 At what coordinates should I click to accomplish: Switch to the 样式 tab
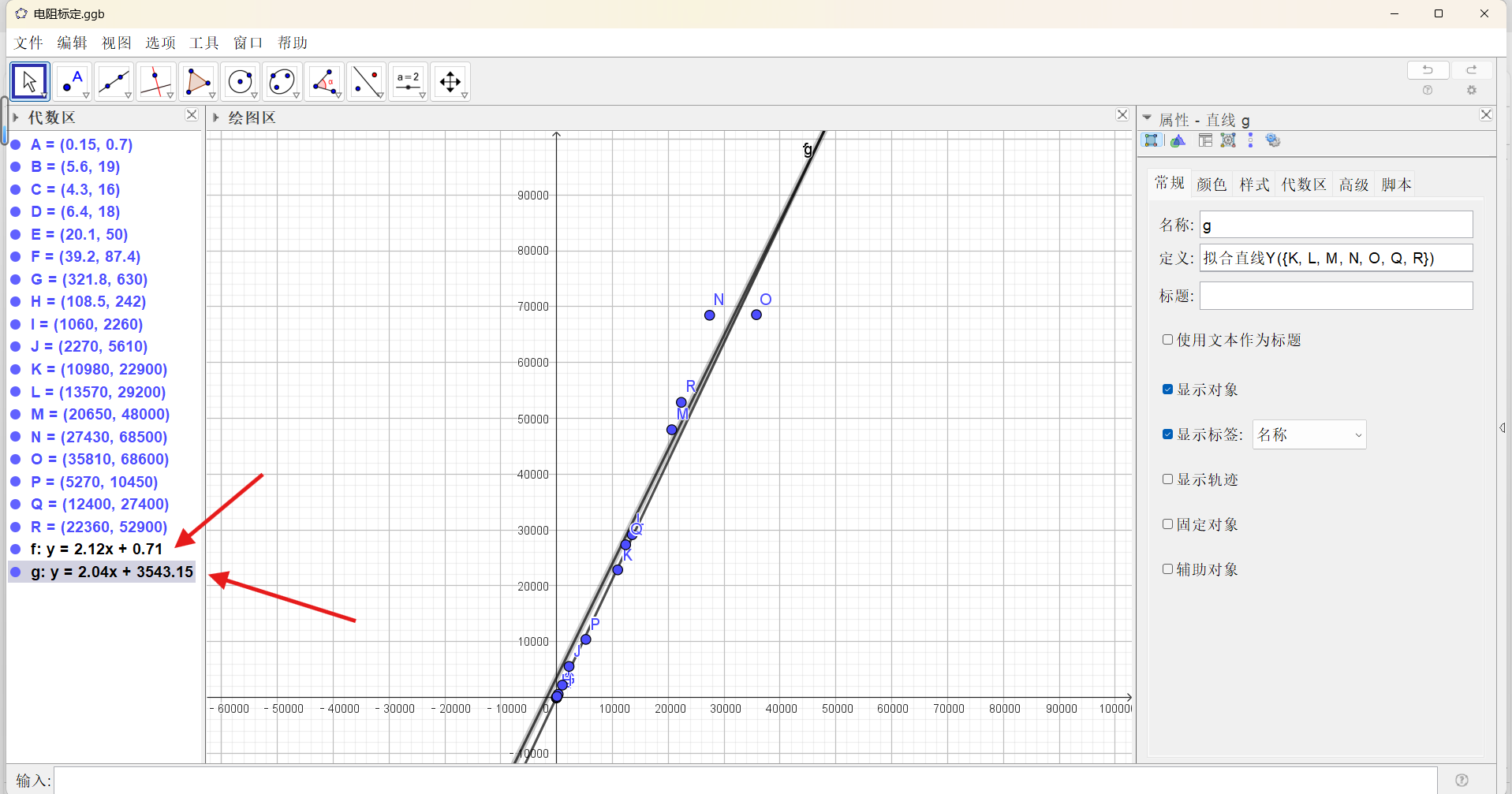click(x=1254, y=185)
